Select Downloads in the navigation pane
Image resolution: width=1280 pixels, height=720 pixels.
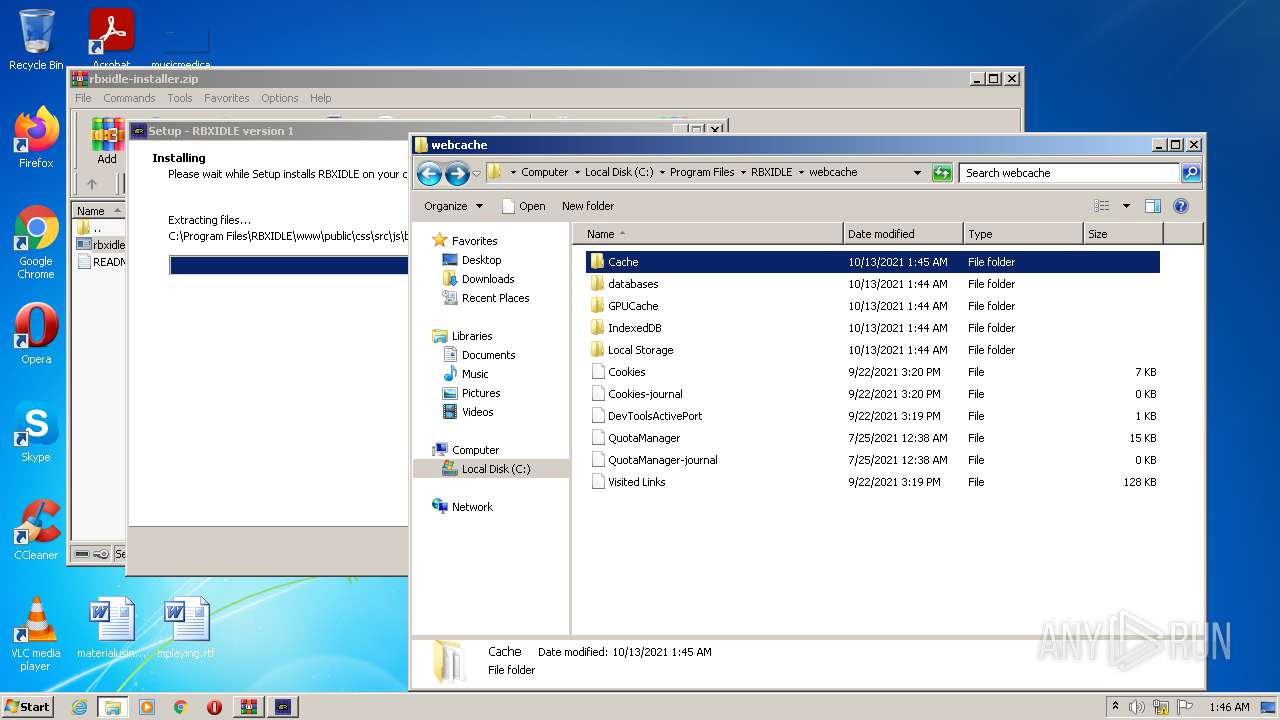pyautogui.click(x=488, y=279)
